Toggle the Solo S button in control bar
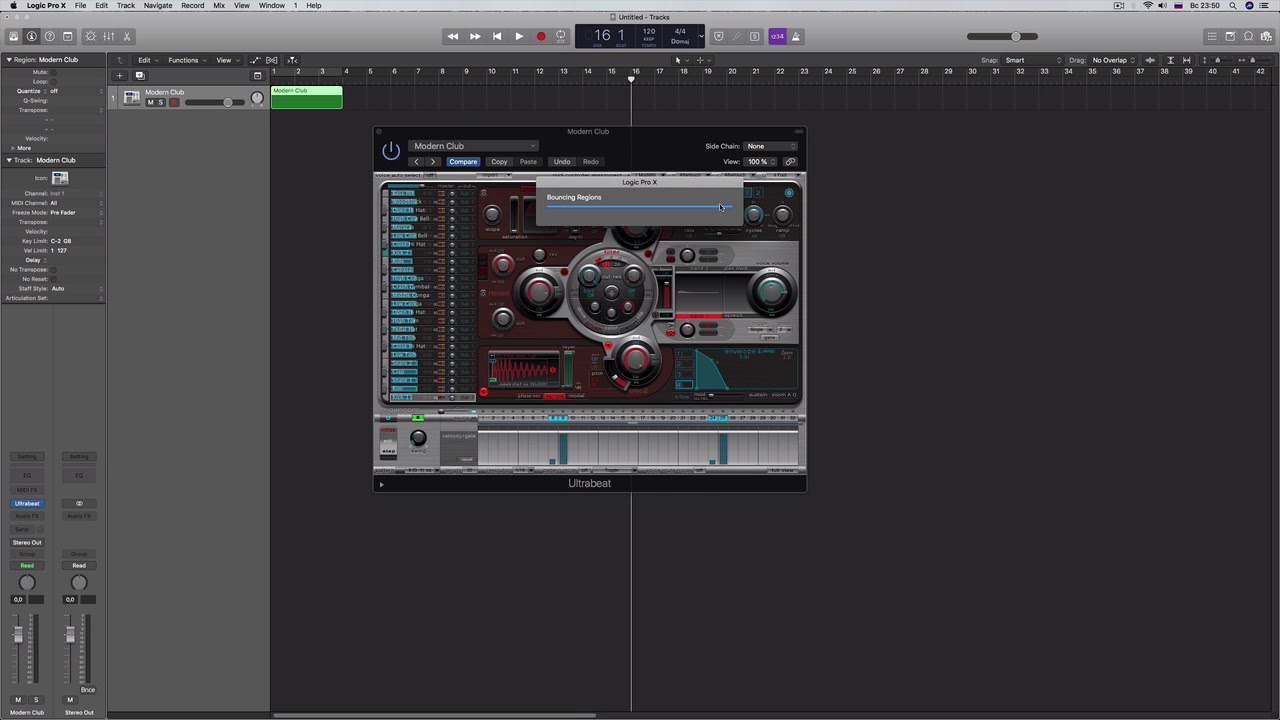 755,37
